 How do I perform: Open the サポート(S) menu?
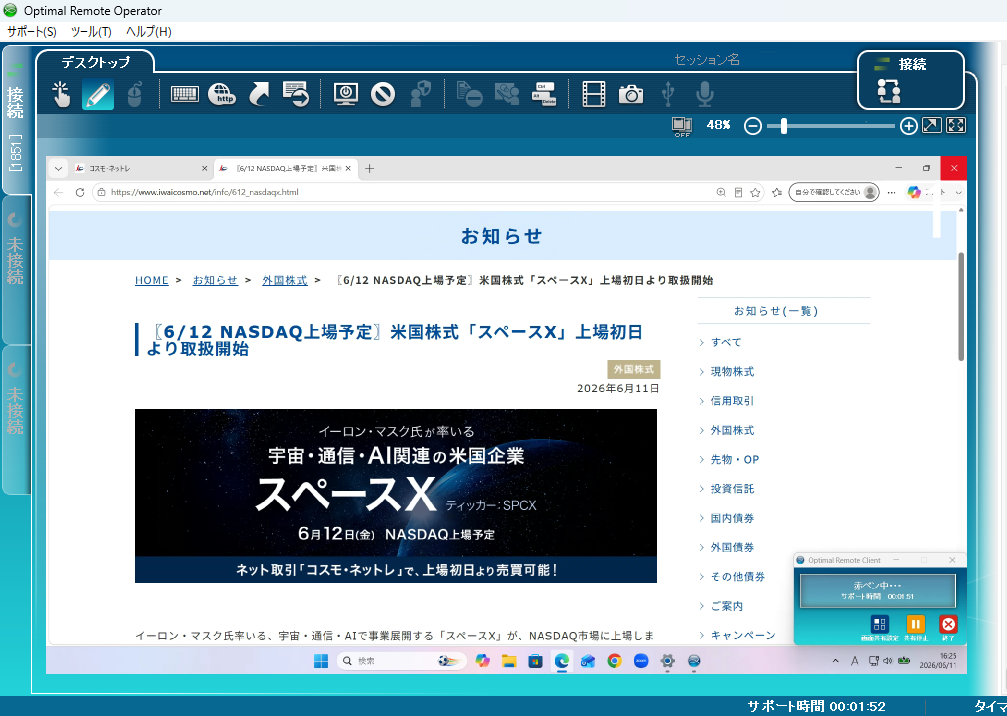point(31,31)
